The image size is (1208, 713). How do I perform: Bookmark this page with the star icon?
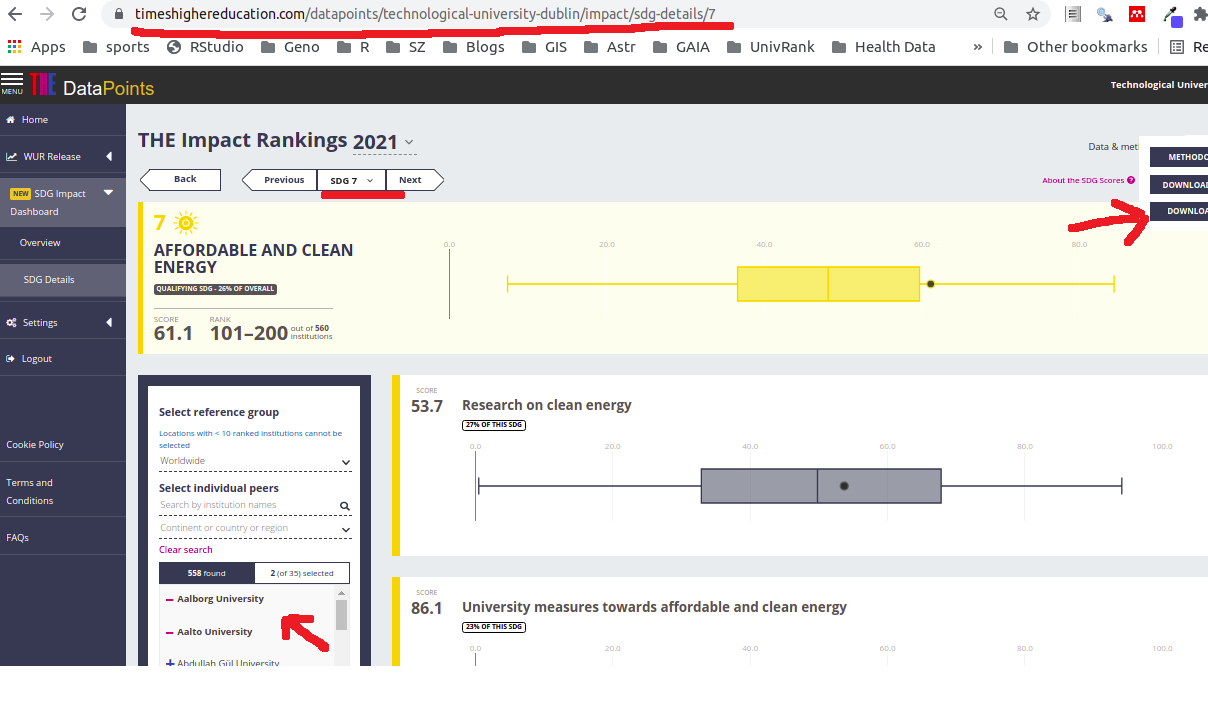coord(1032,15)
